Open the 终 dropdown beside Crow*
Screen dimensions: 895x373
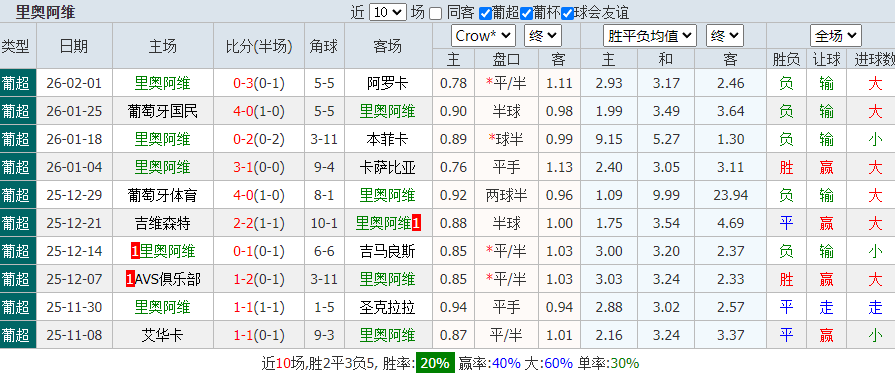[x=543, y=36]
